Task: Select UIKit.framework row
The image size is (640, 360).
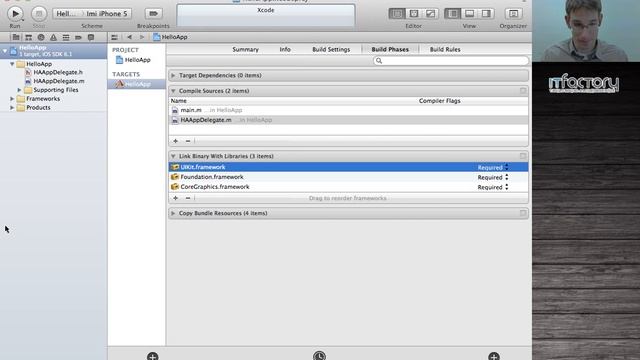Action: (x=349, y=167)
